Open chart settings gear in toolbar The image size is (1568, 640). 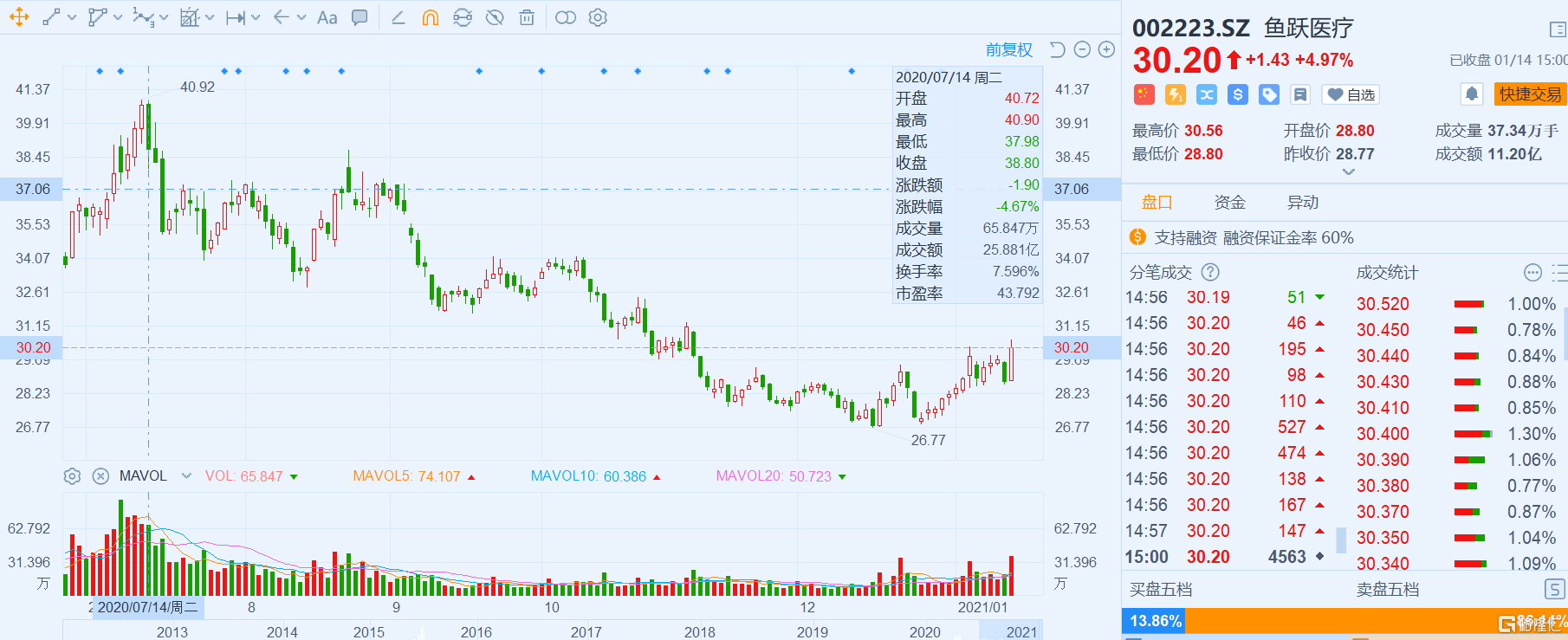point(598,17)
